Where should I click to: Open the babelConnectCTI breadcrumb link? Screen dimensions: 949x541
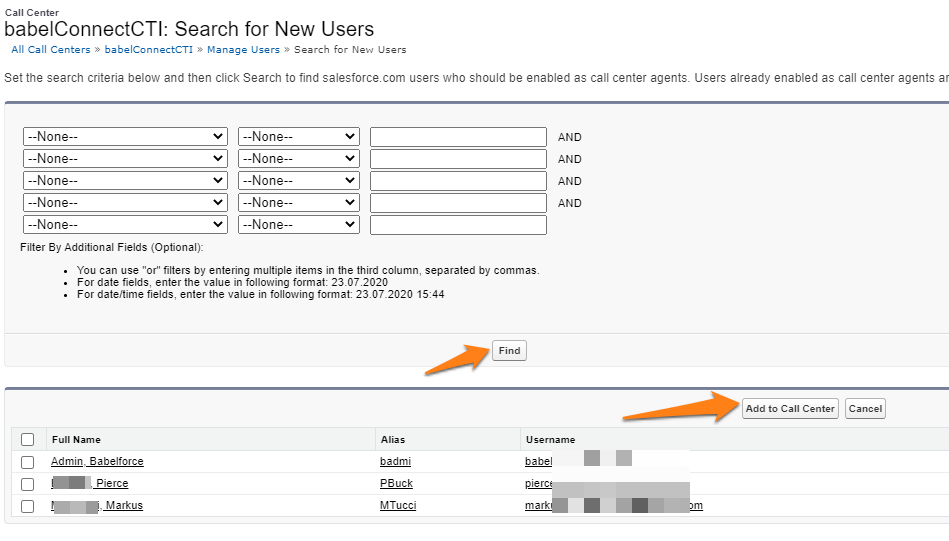click(149, 49)
